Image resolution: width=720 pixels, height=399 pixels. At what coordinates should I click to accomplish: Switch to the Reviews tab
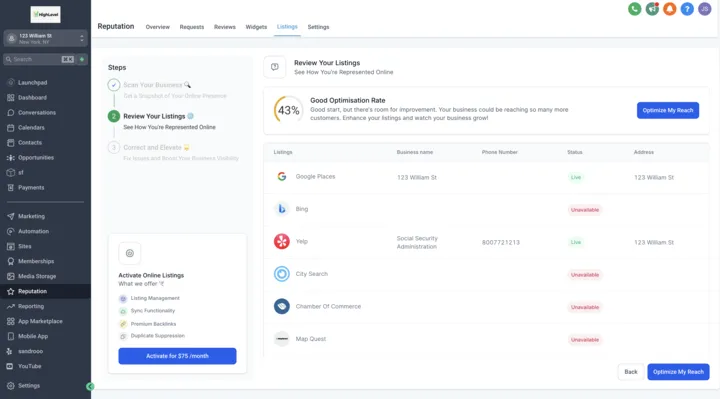tap(225, 27)
